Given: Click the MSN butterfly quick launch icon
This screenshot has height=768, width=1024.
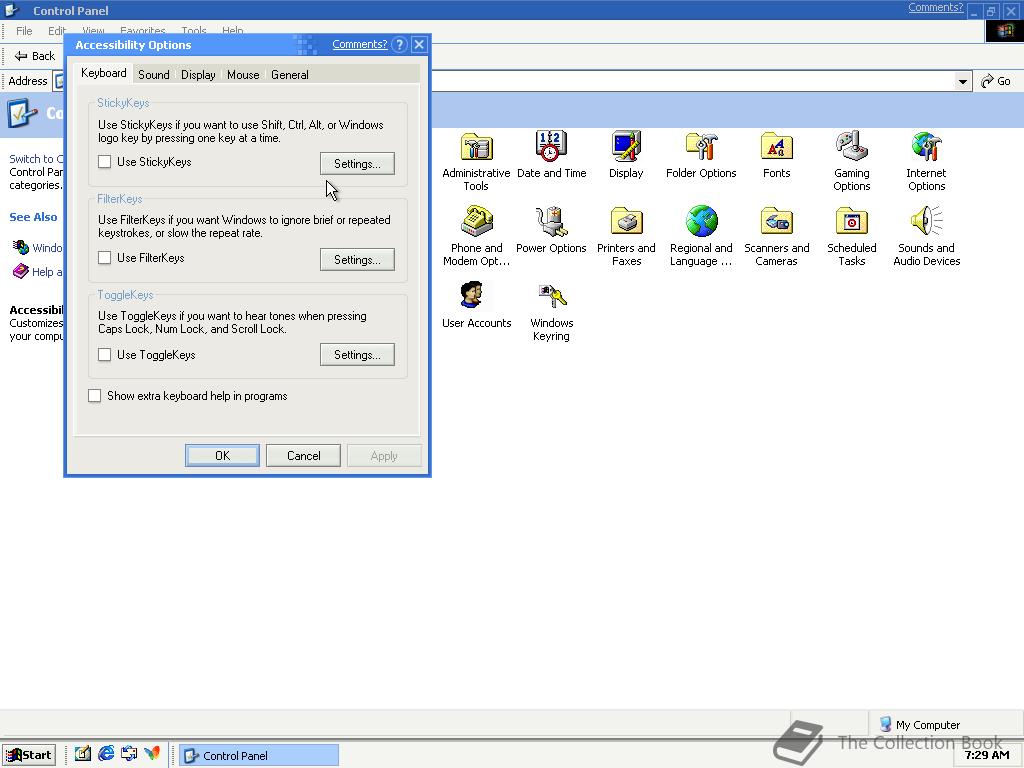Looking at the screenshot, I should point(152,754).
